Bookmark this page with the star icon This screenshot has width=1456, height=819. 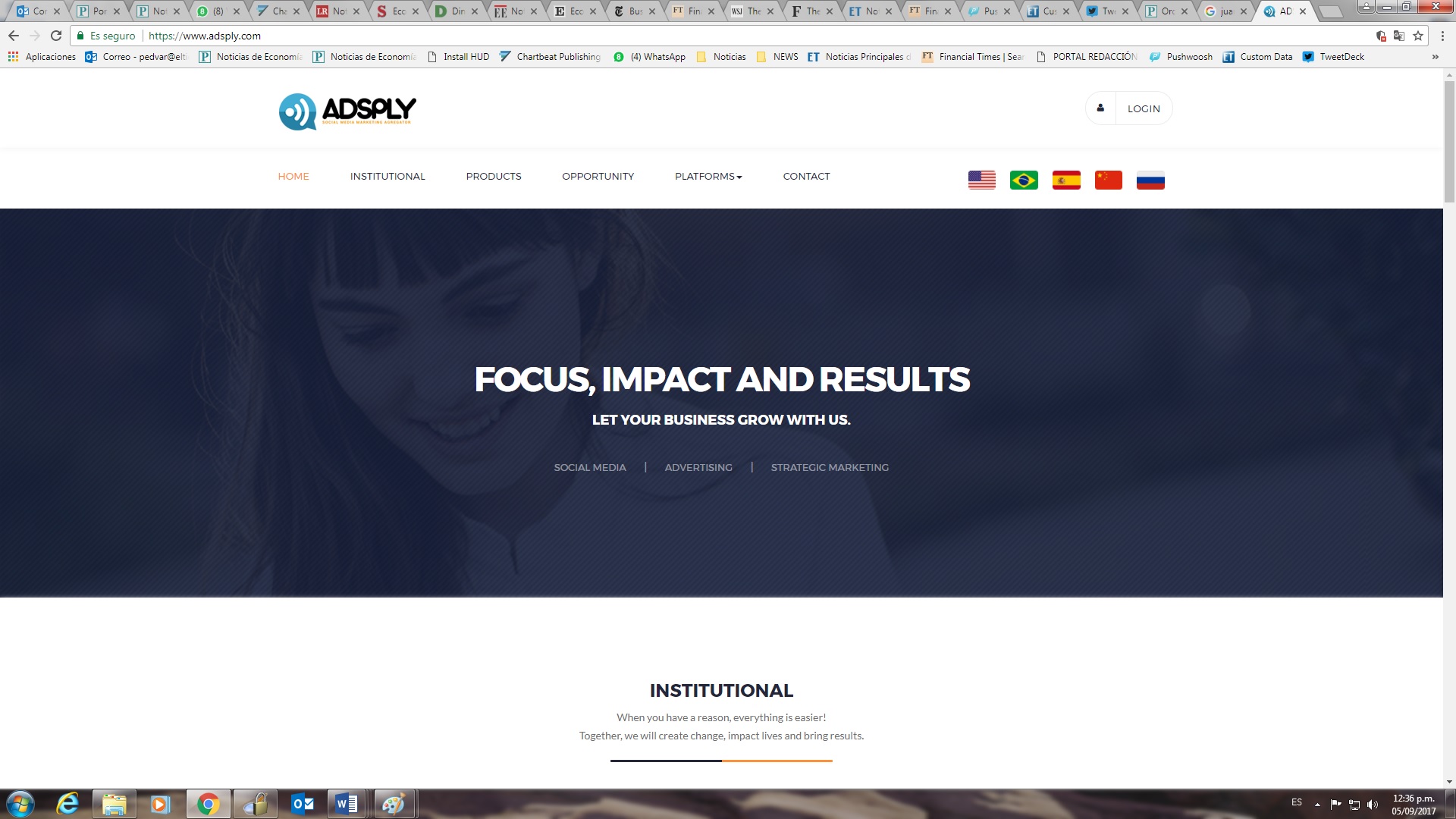point(1417,36)
